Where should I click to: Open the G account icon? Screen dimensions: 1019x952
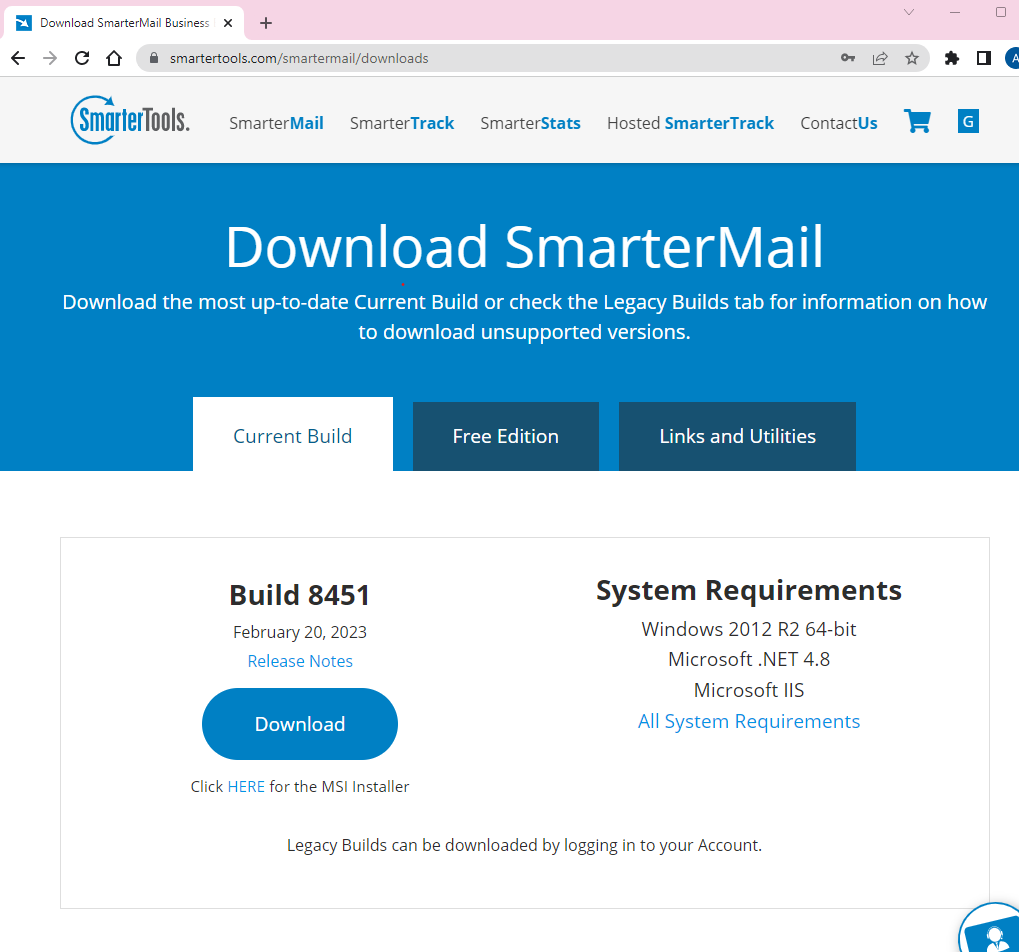967,122
